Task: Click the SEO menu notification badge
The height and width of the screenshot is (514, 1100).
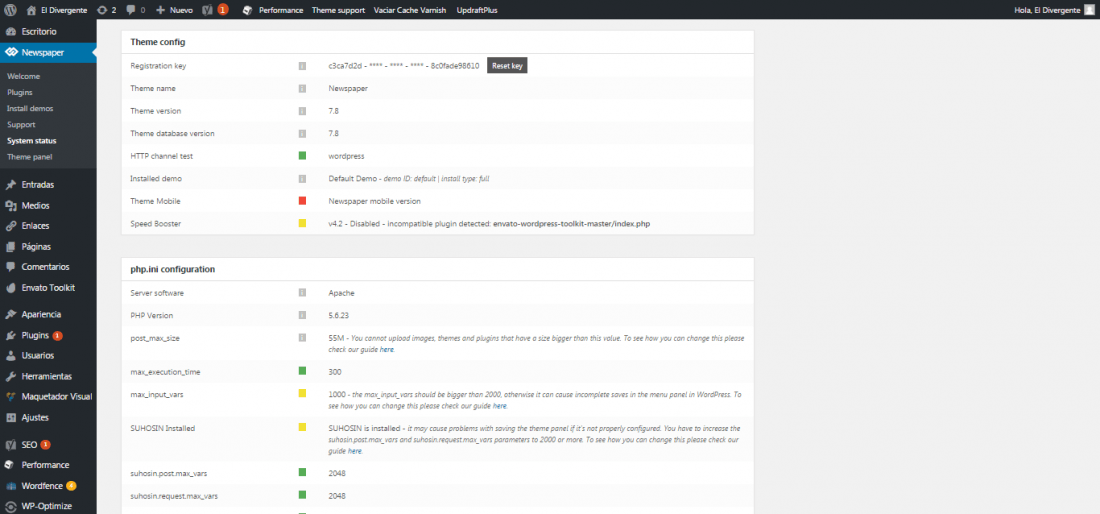Action: point(46,445)
